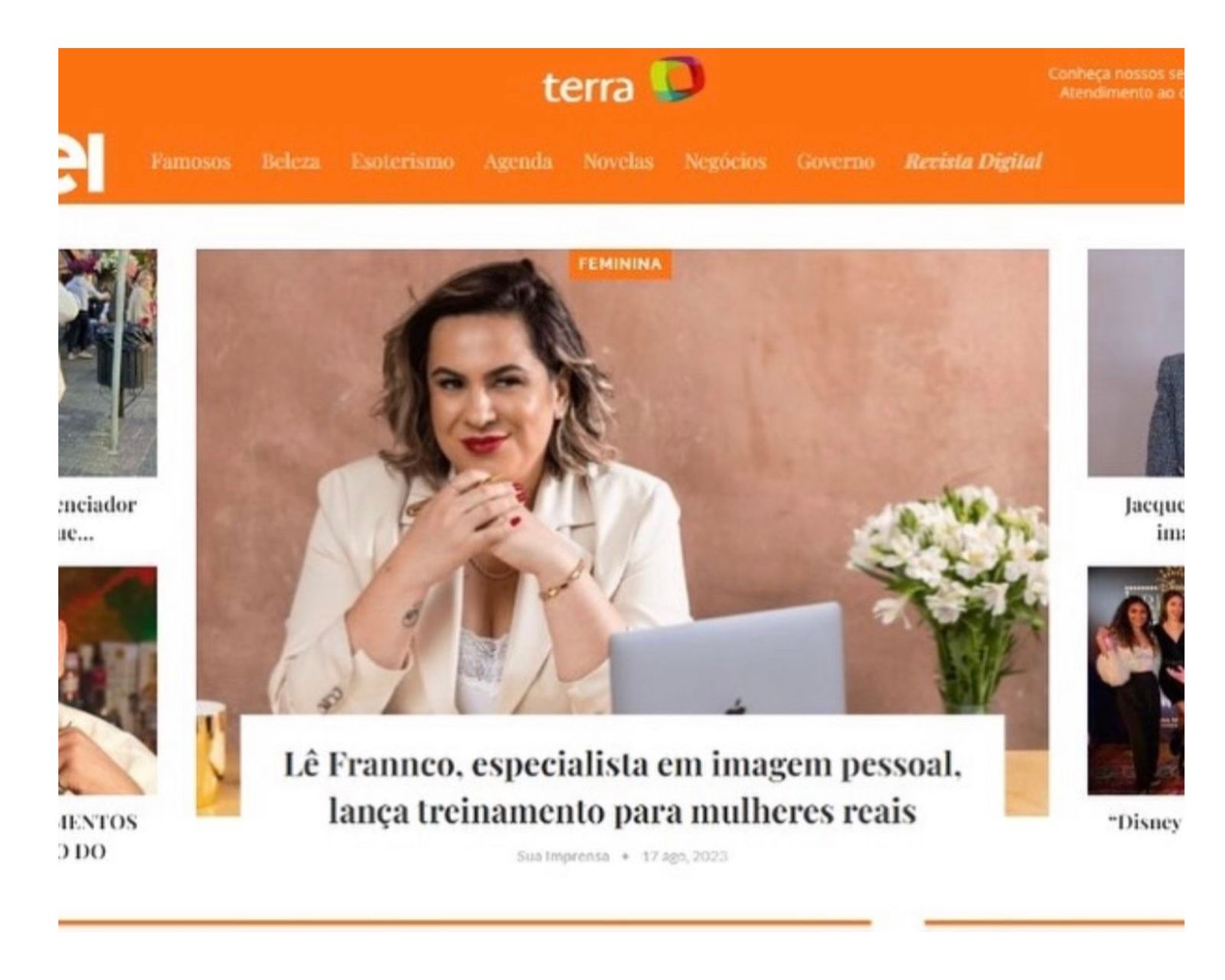Open the Revista Digital link

click(973, 162)
